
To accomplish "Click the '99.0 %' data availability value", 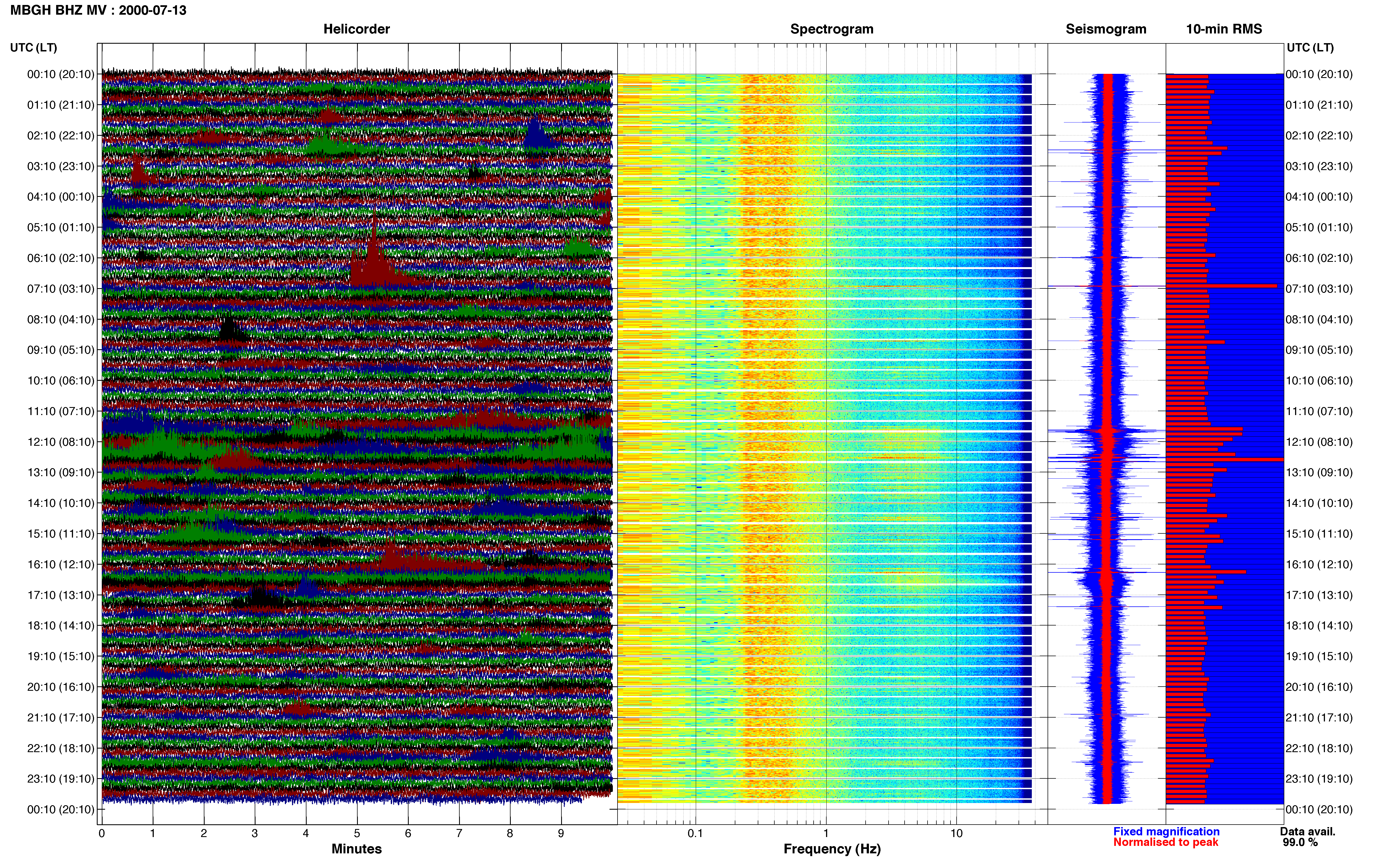I will [1300, 843].
